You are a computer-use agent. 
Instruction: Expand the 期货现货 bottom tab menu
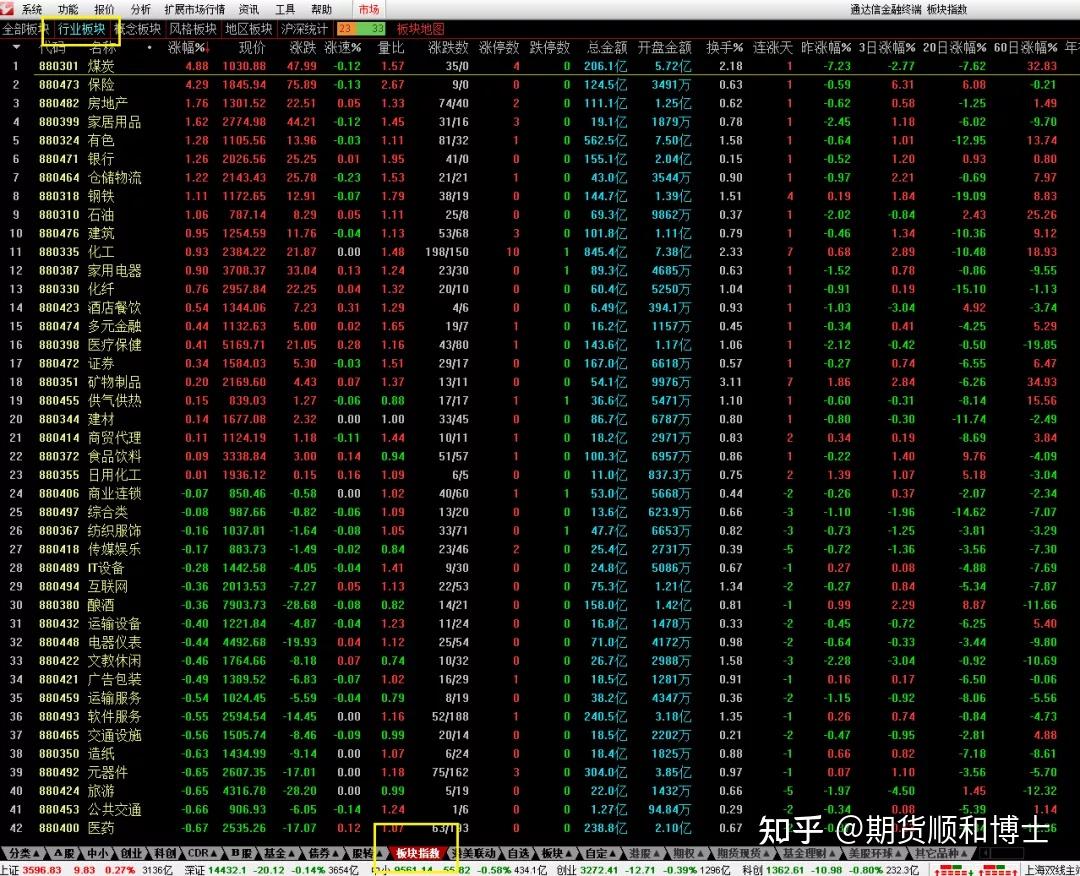(742, 853)
